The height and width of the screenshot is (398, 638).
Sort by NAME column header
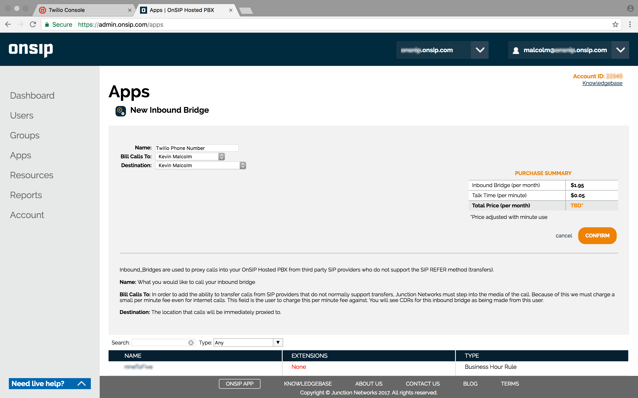195,356
